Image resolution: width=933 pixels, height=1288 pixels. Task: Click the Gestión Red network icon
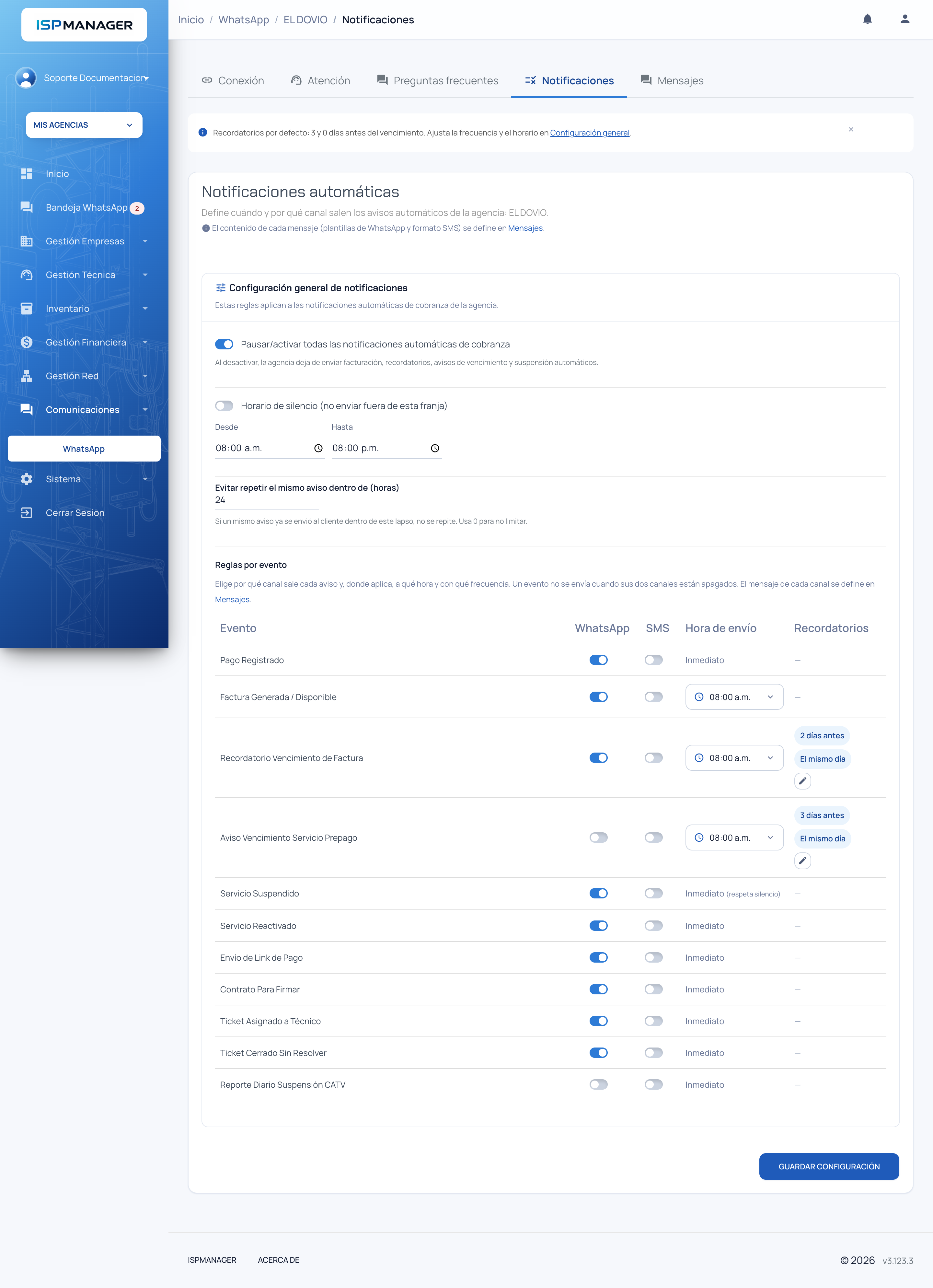pos(27,376)
